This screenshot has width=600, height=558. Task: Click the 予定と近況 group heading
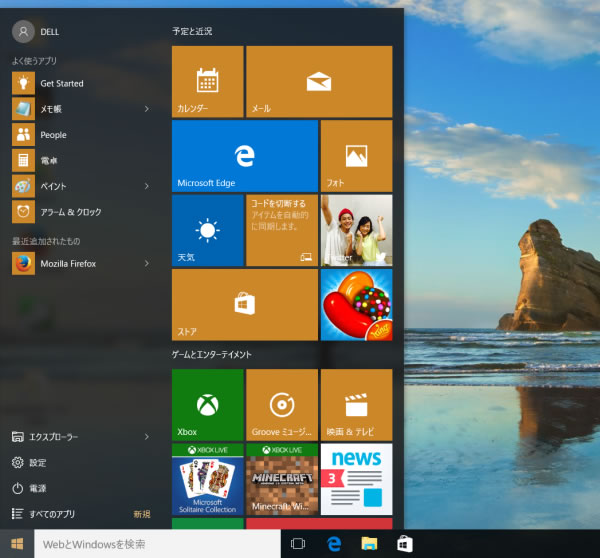pos(192,31)
